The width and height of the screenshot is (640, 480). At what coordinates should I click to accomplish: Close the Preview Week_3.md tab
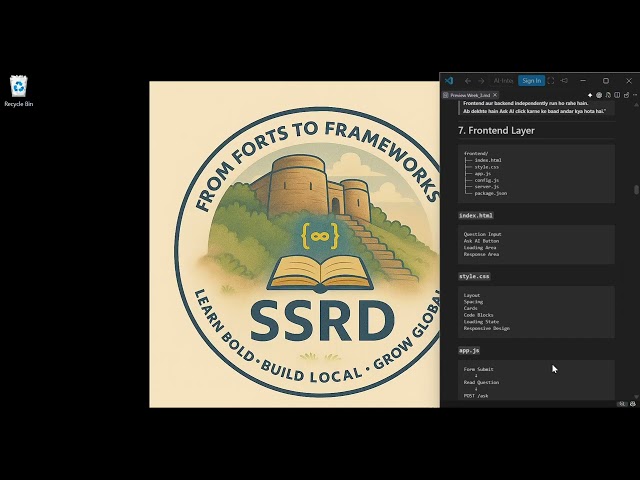click(x=495, y=95)
